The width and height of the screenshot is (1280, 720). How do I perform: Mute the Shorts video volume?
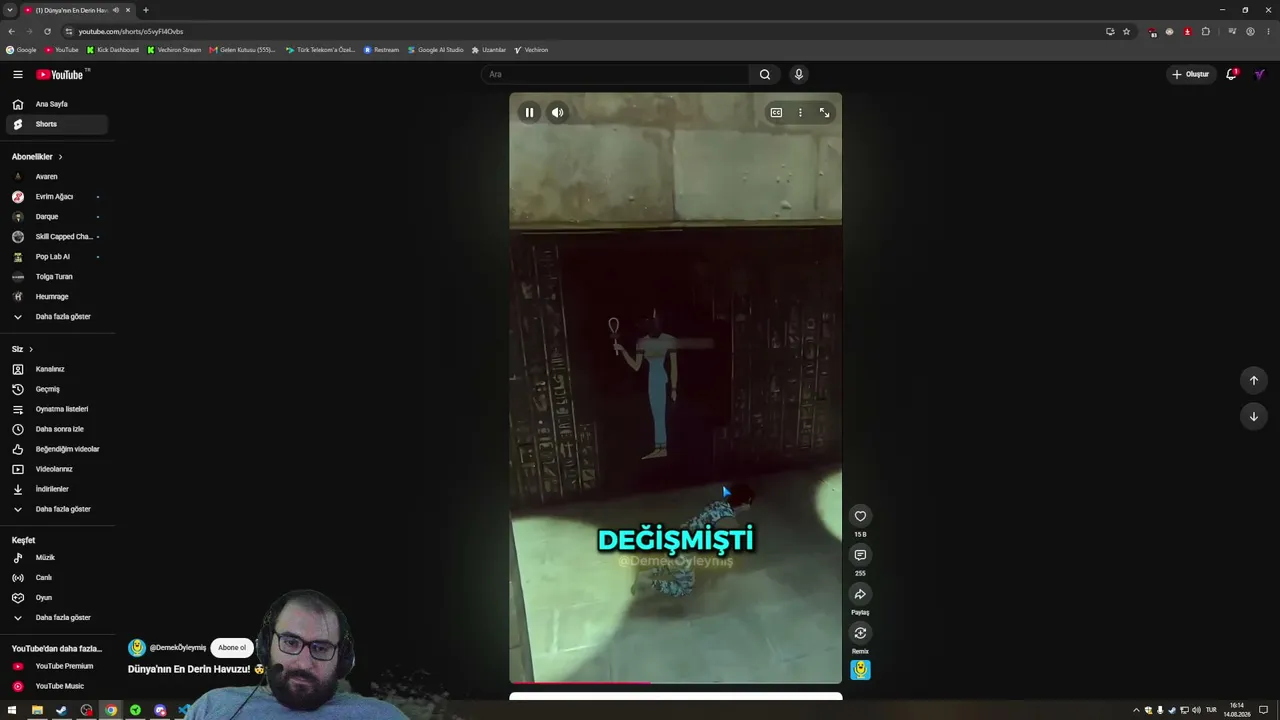point(558,113)
